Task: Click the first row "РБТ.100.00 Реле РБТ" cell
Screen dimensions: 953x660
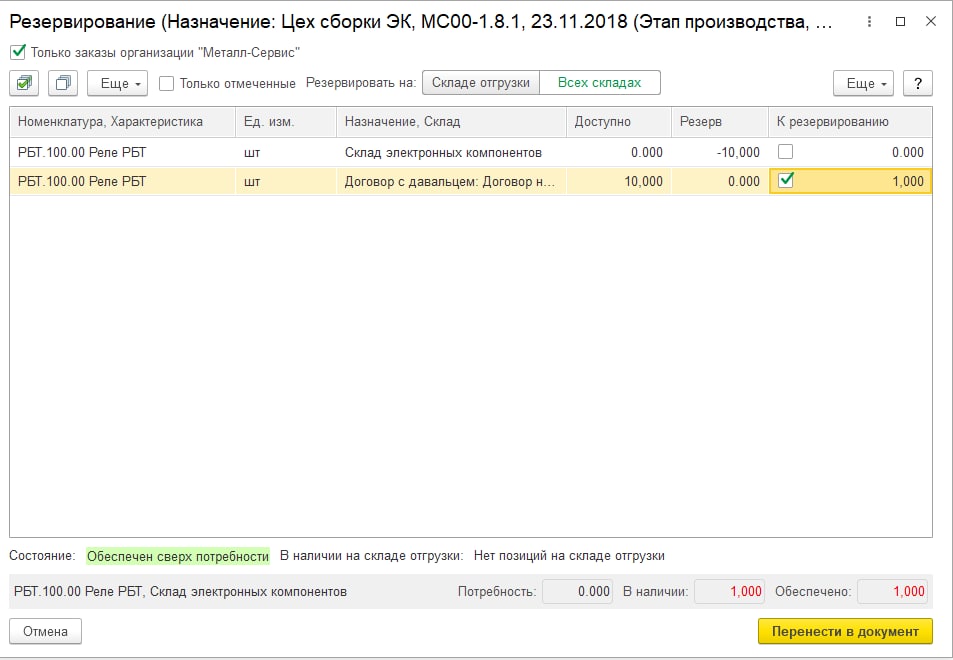Action: [x=123, y=153]
